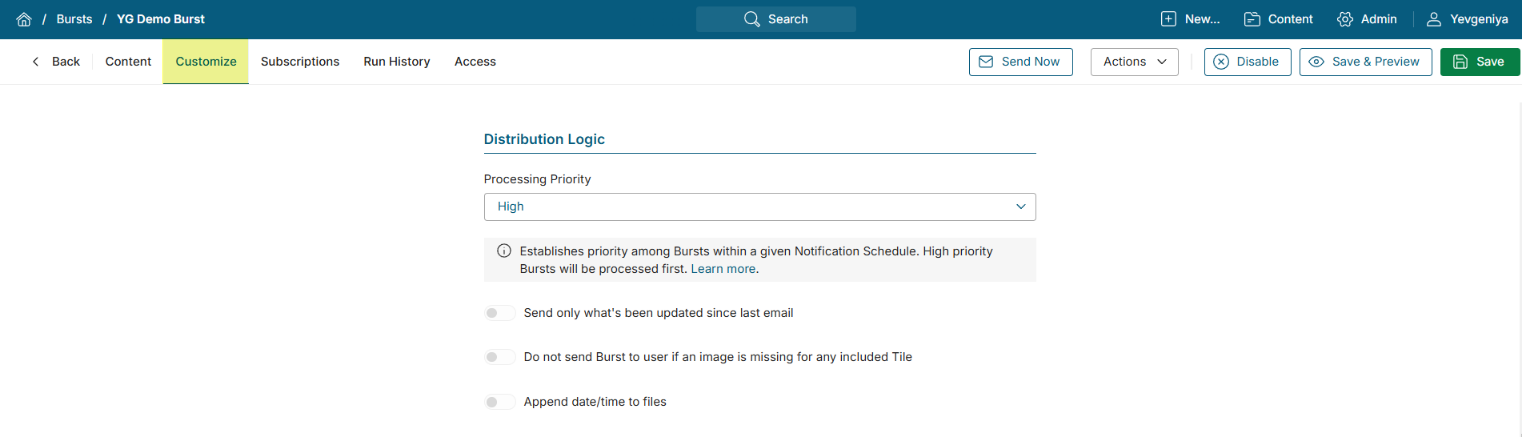Screen dimensions: 1522x437
Task: Expand the Actions dropdown menu
Action: click(x=1134, y=62)
